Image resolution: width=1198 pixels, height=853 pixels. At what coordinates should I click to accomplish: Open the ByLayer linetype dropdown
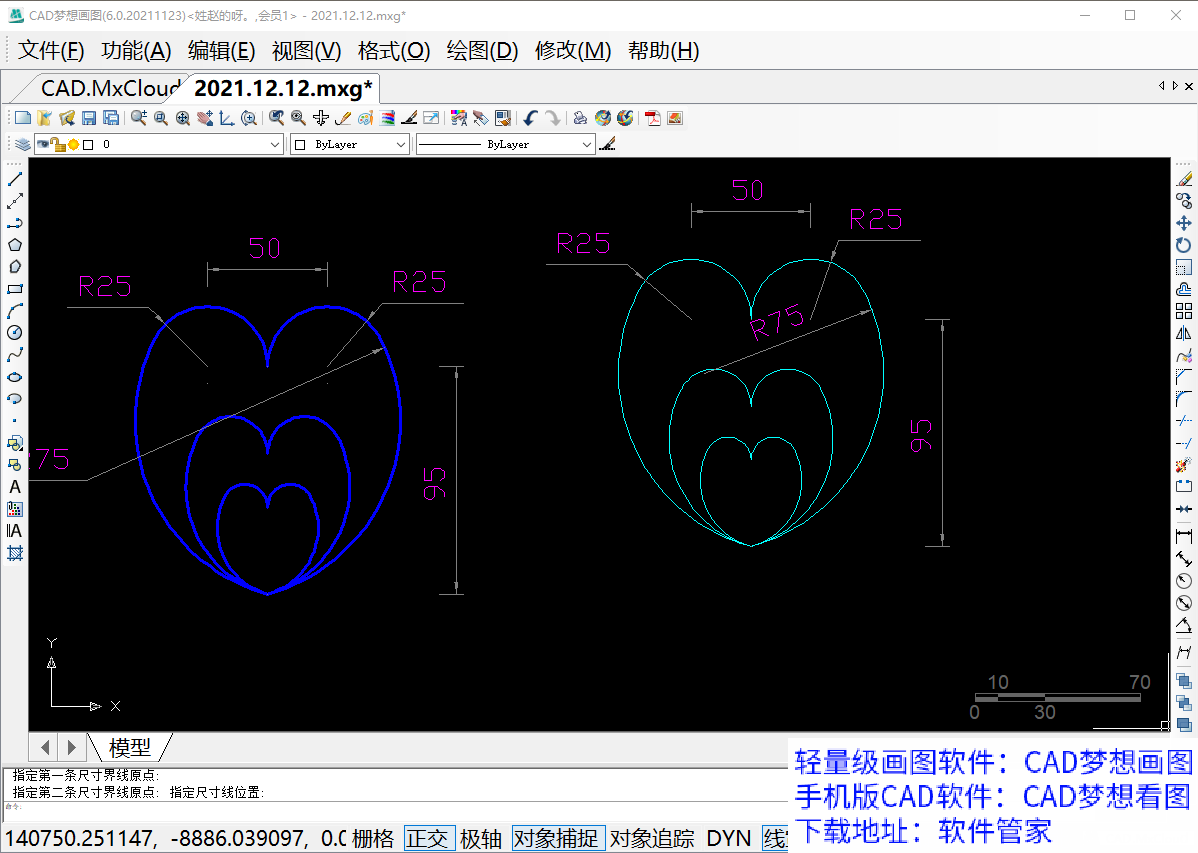[587, 144]
